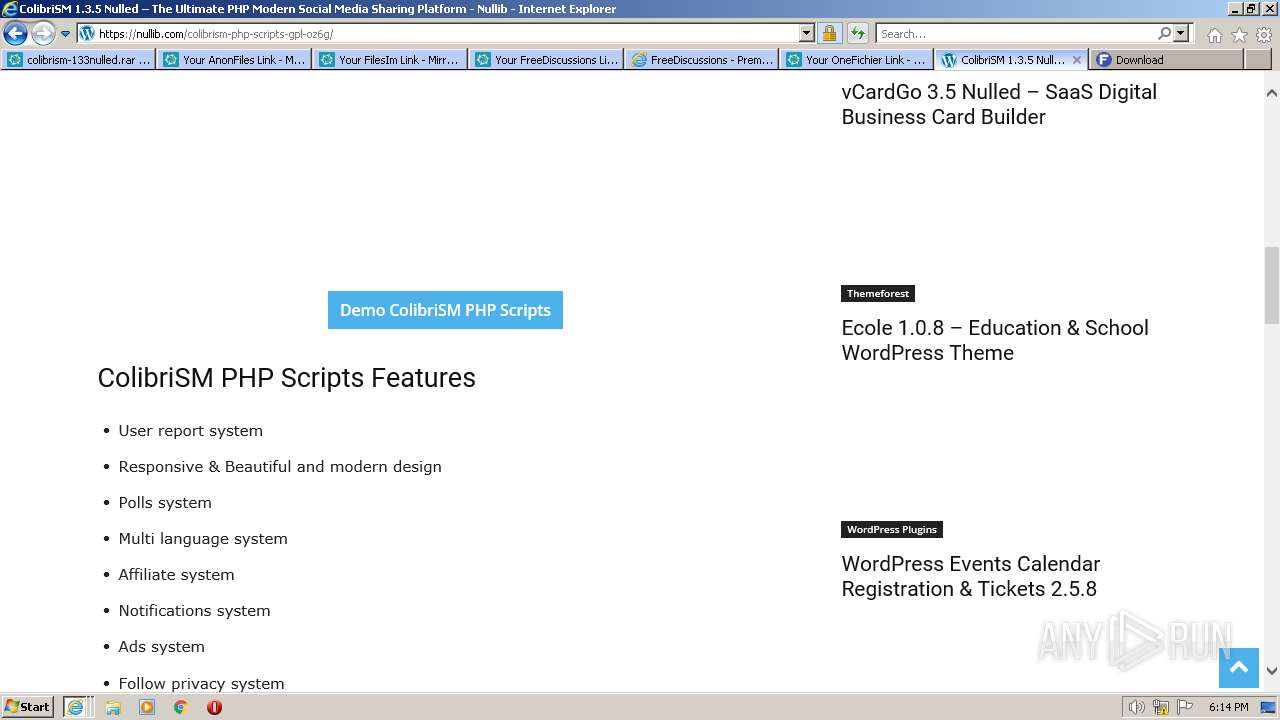The image size is (1280, 720).
Task: Click the browser Forward arrow button
Action: pyautogui.click(x=43, y=33)
